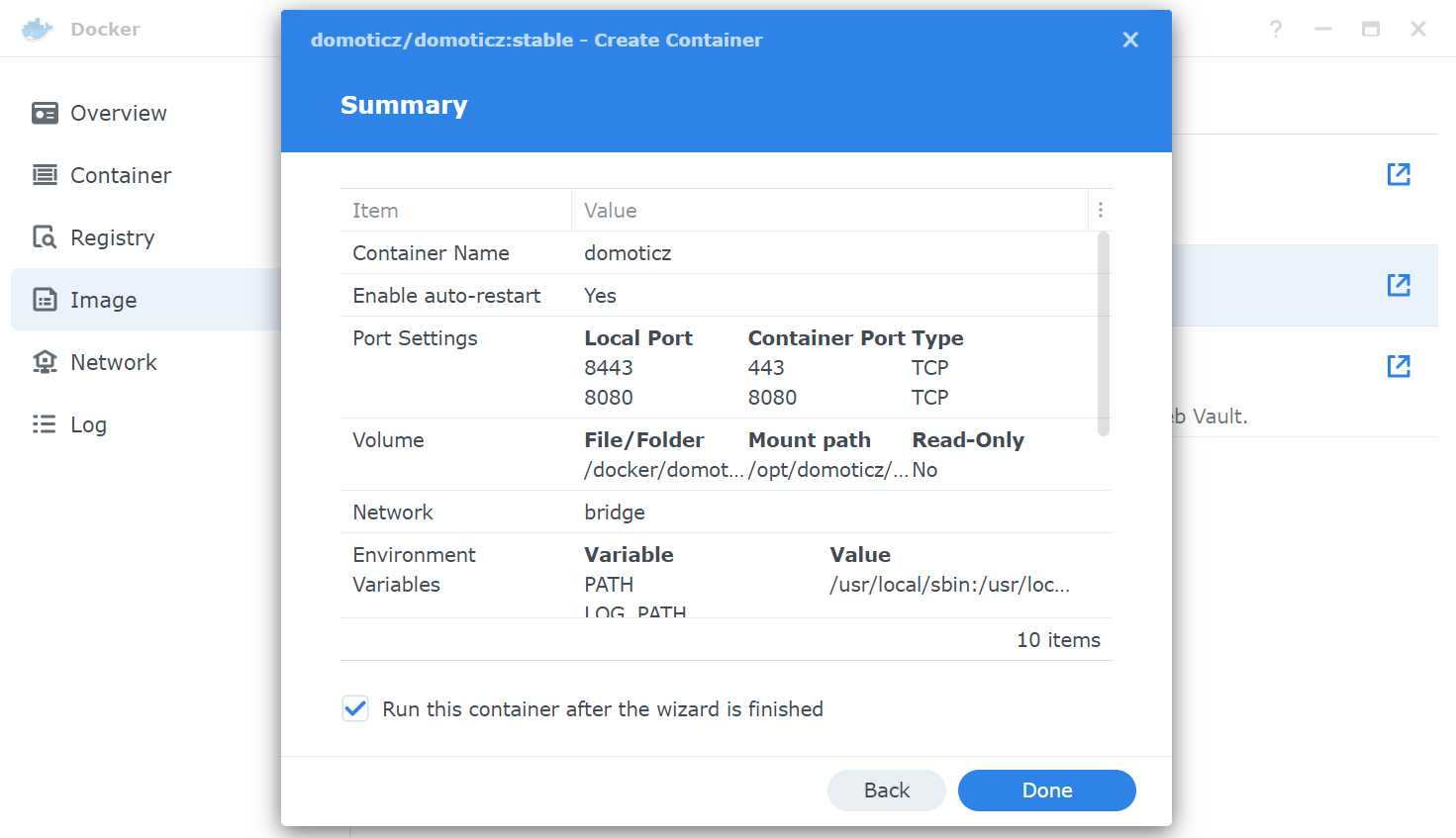Click the /opt/domoticz/... mount path
The image size is (1456, 838).
point(828,470)
